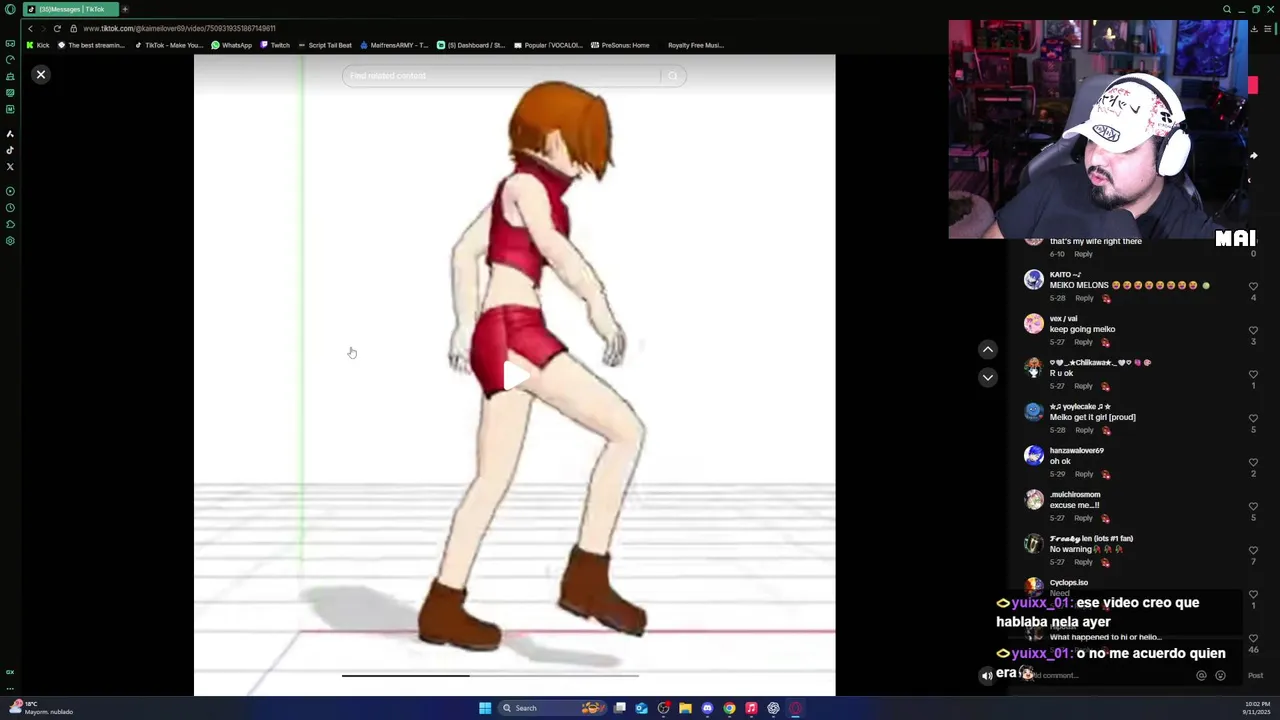This screenshot has height=720, width=1280.
Task: Reply to the 'excuse me' comment
Action: tap(1084, 518)
